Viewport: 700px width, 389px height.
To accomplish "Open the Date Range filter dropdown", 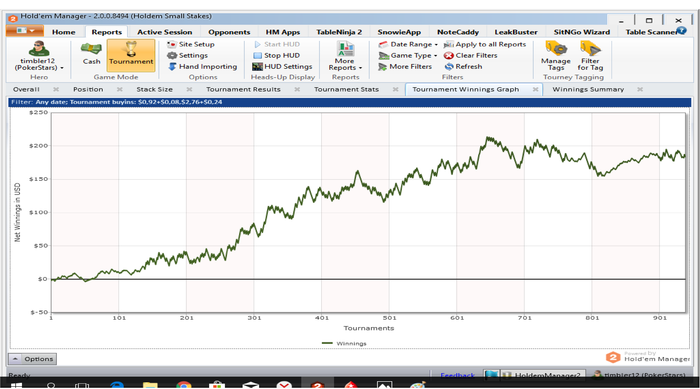I will pos(408,44).
